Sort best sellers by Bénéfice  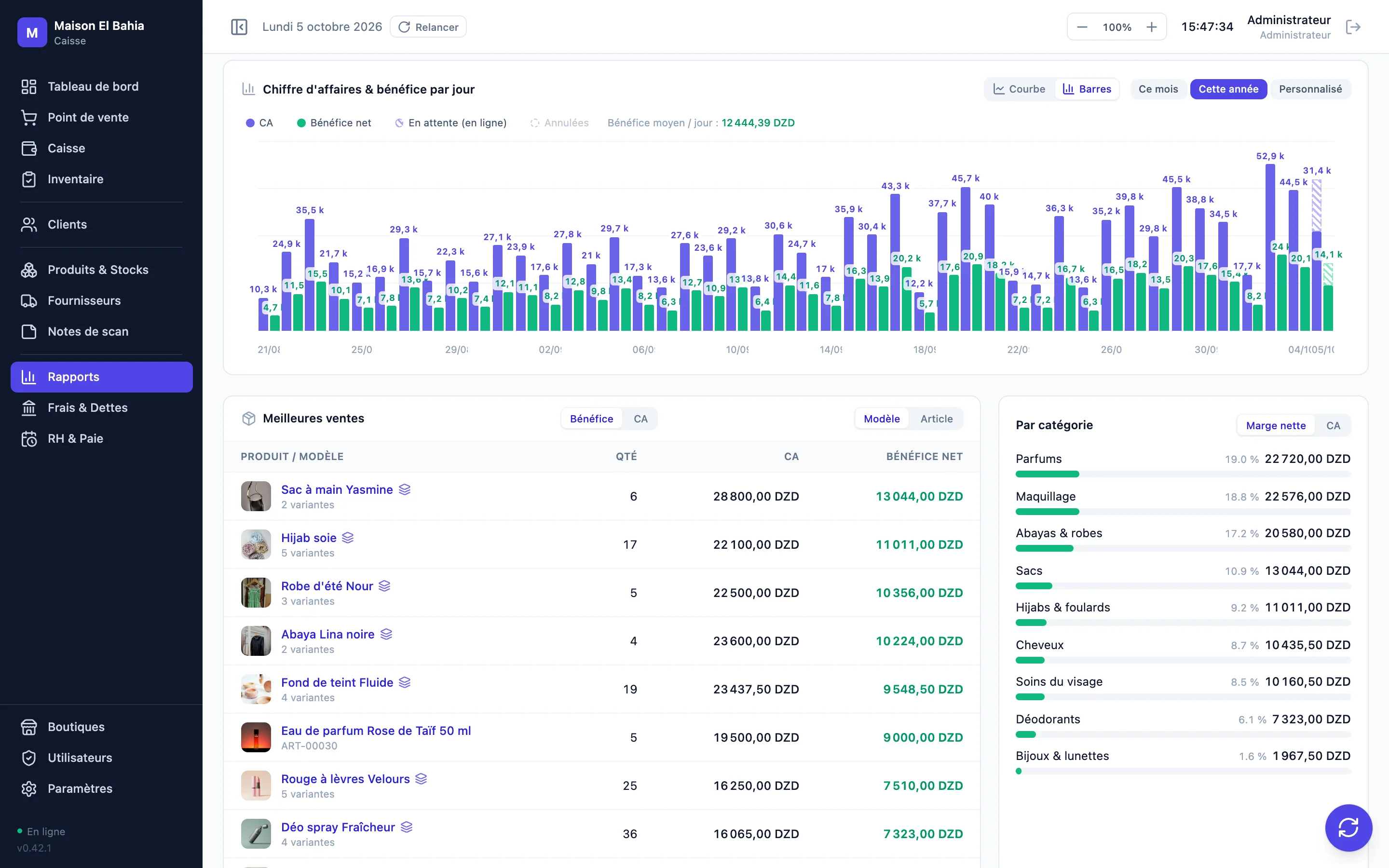click(591, 419)
